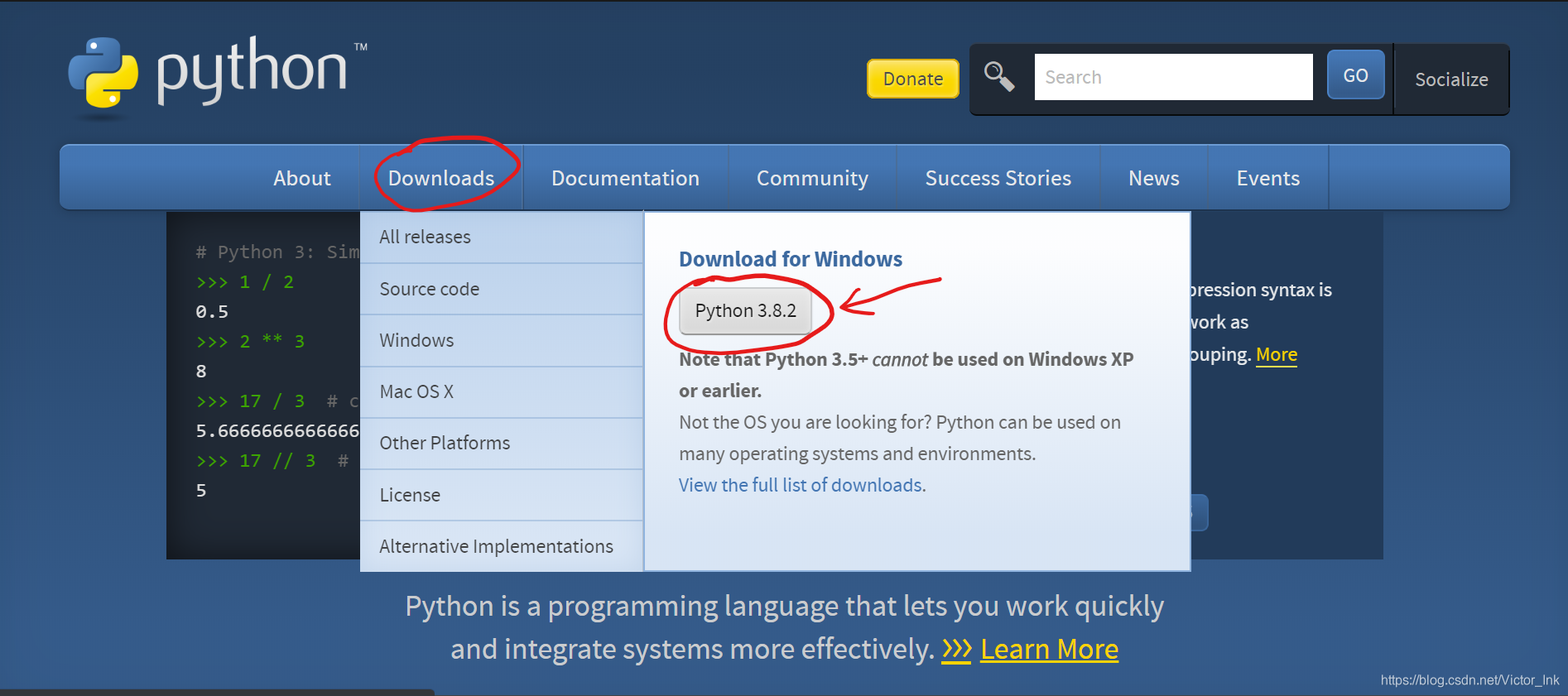Select Other Platforms in Downloads dropdown
Viewport: 1568px width, 696px height.
[x=502, y=443]
